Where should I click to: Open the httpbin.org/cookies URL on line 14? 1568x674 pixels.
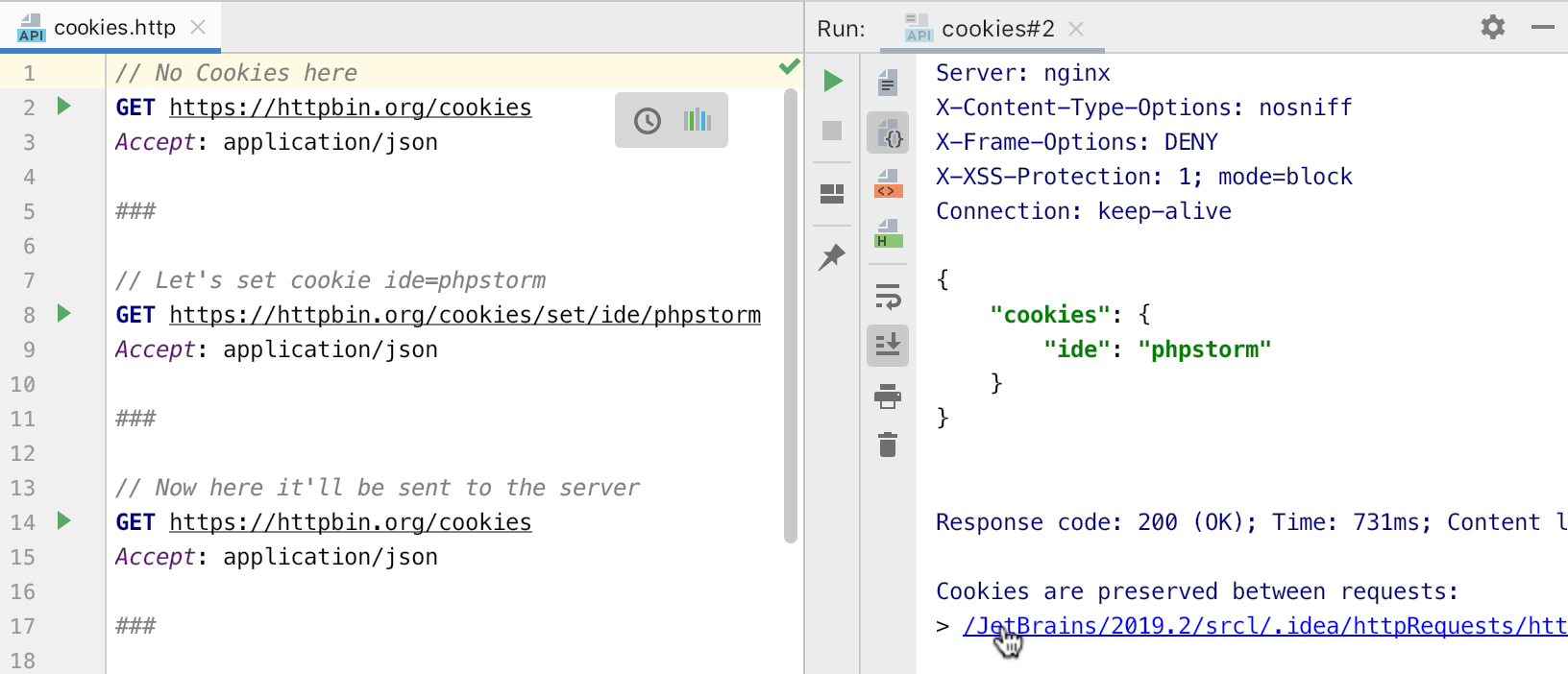point(351,522)
